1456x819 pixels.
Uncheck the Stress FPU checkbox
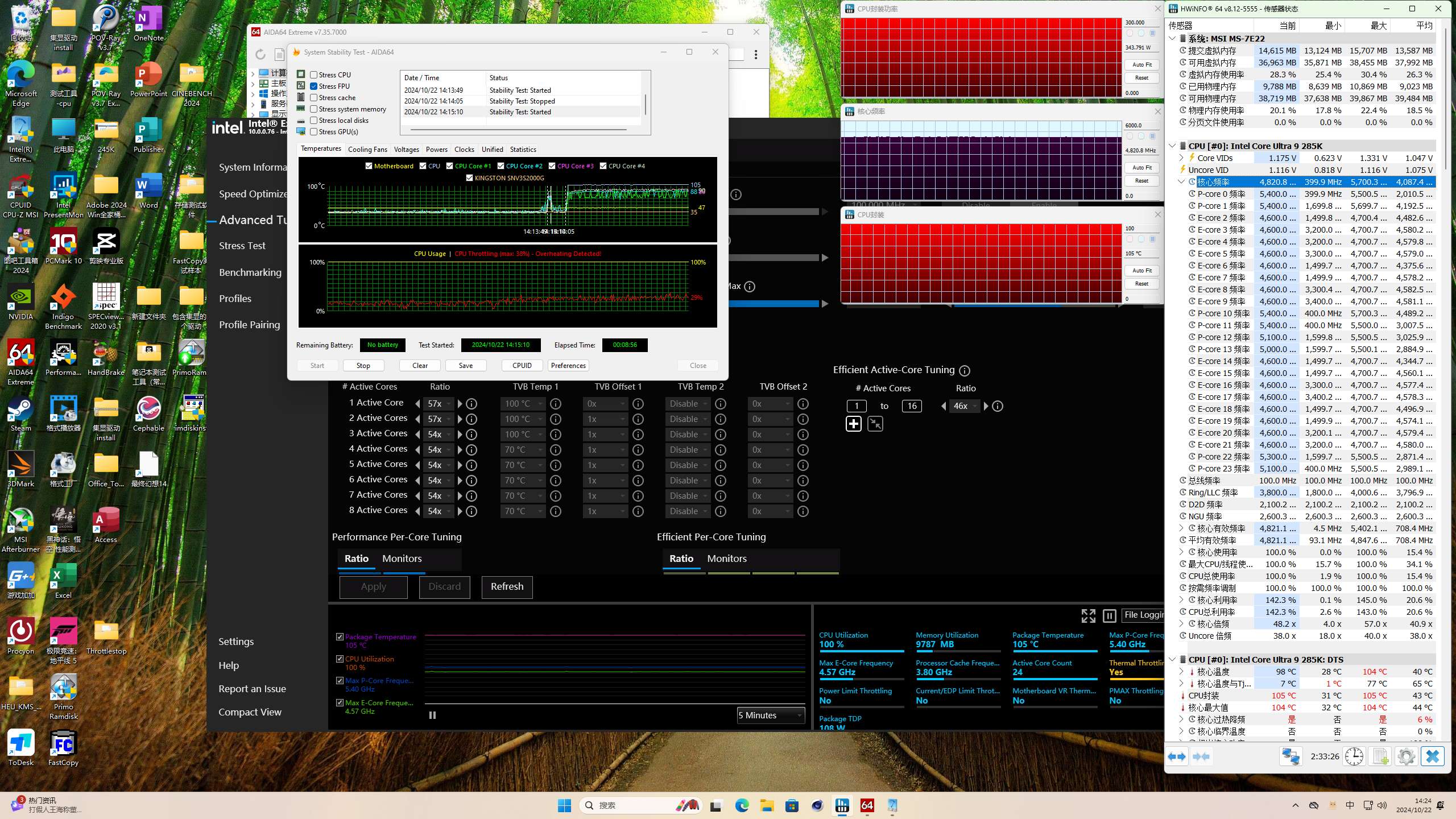tap(313, 86)
